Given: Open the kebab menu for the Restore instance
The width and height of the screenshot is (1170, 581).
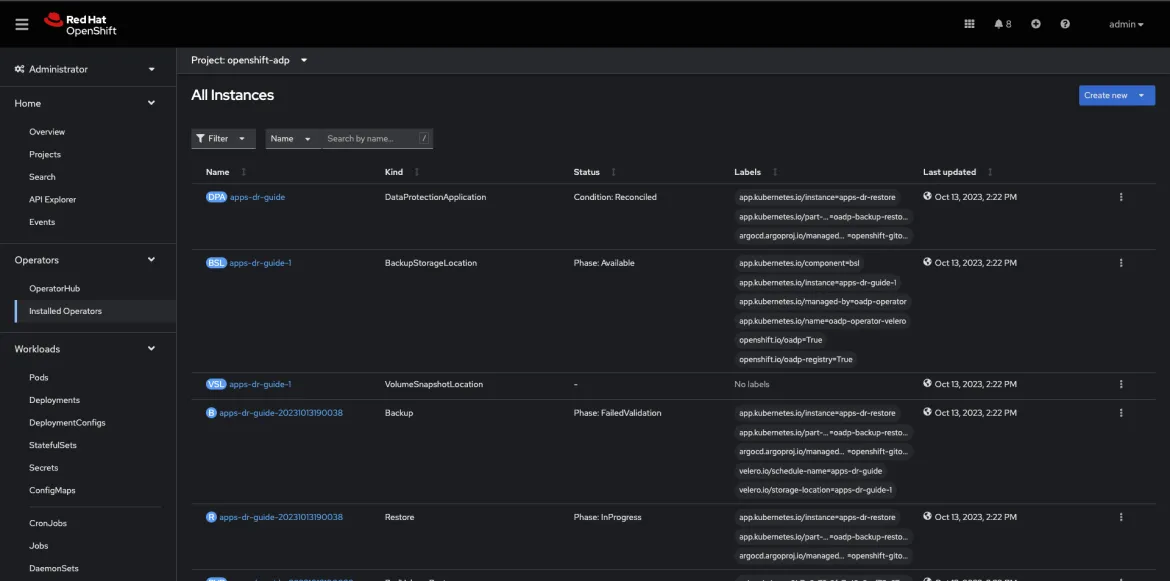Looking at the screenshot, I should click(1120, 516).
